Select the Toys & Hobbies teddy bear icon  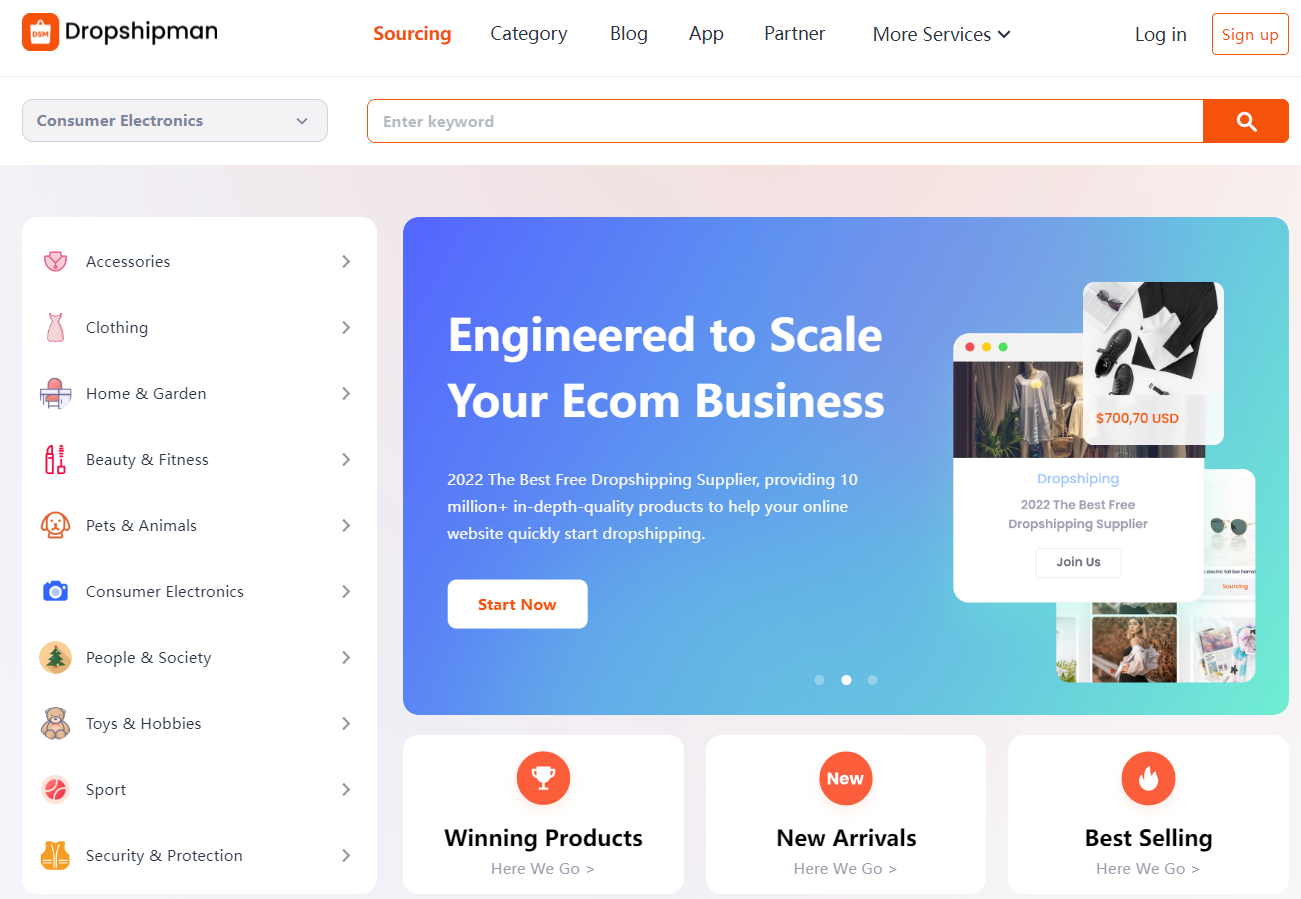coord(55,723)
